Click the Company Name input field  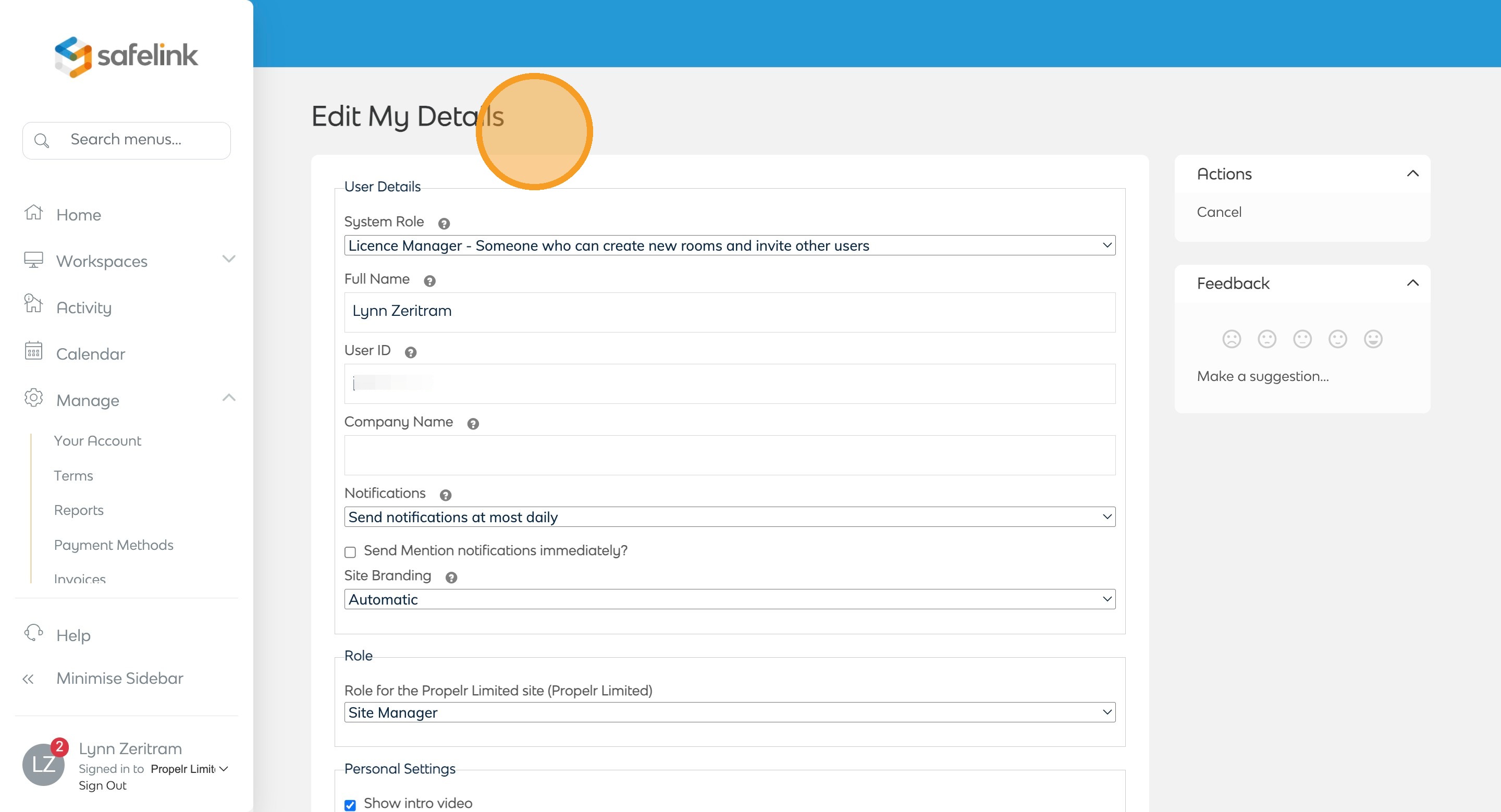pyautogui.click(x=730, y=455)
